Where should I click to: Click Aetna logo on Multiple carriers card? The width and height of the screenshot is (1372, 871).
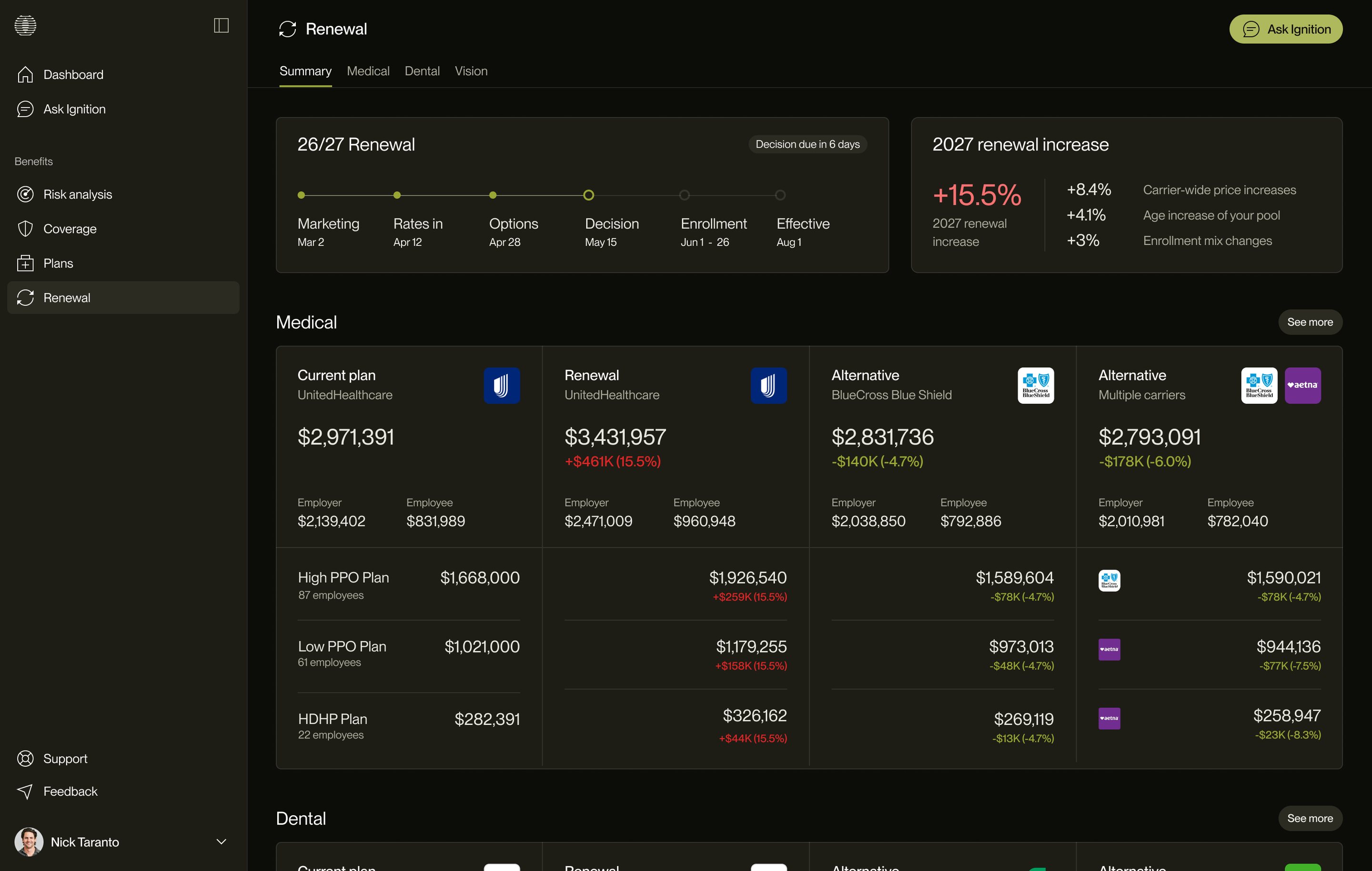(x=1302, y=386)
